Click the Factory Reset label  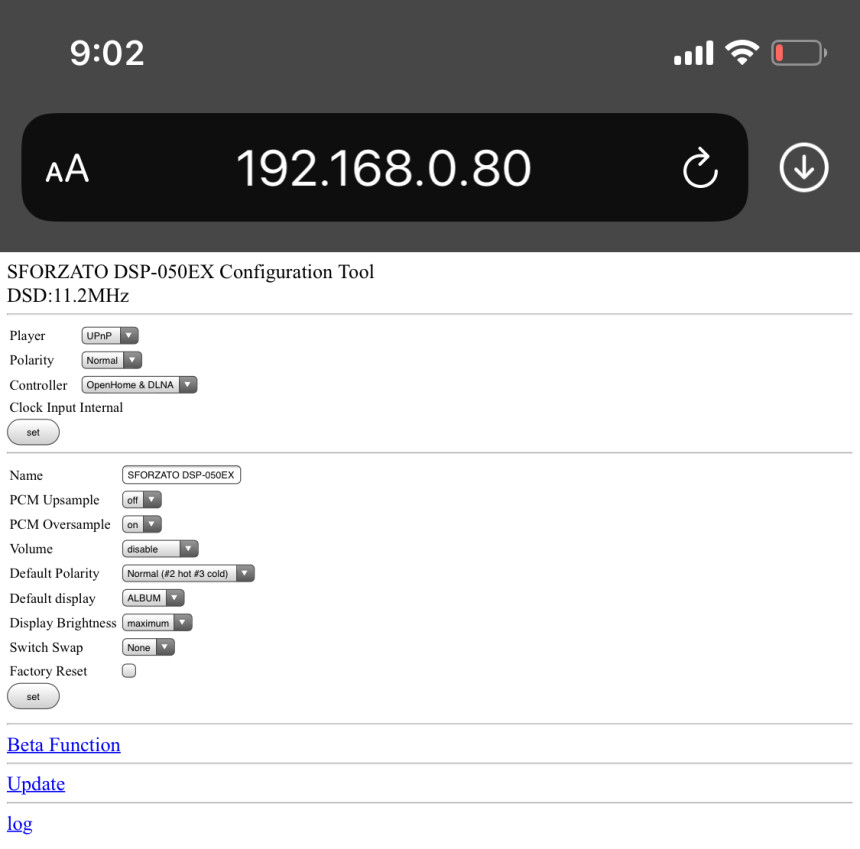[x=49, y=671]
